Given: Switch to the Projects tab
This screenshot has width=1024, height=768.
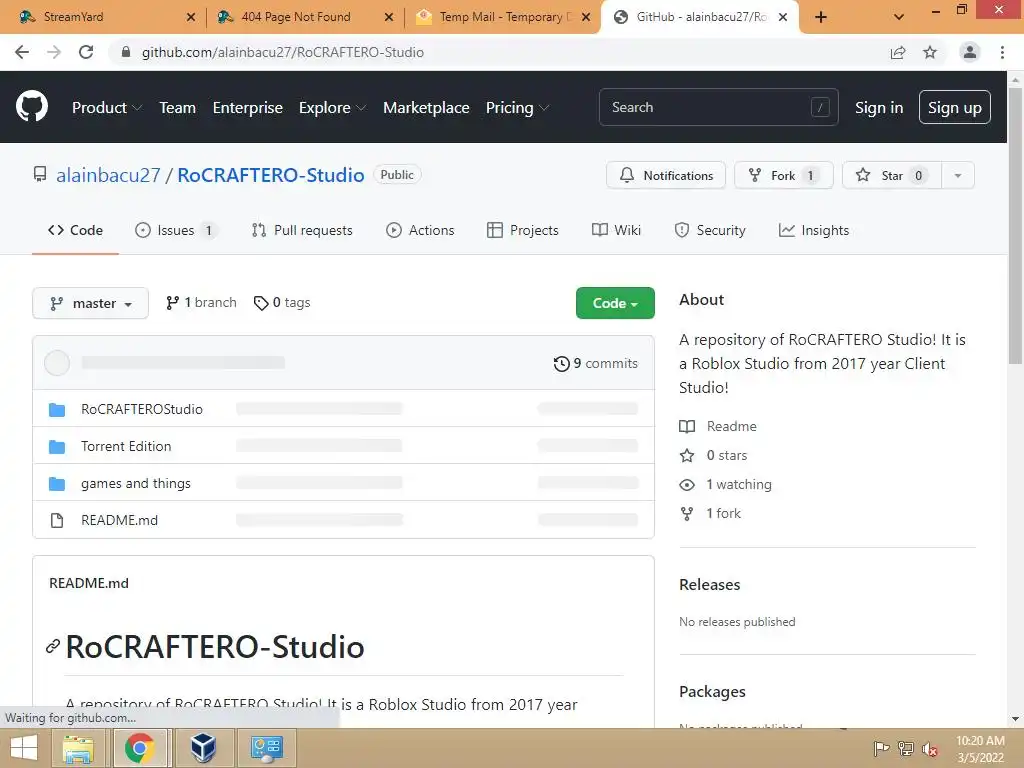Looking at the screenshot, I should [522, 231].
